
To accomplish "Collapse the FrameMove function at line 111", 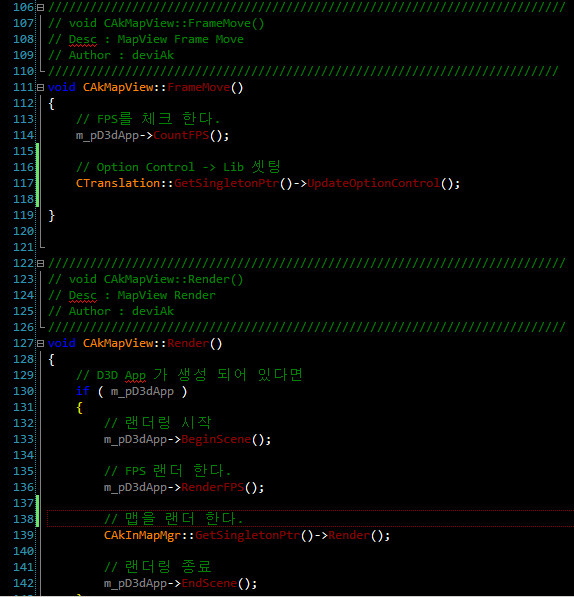I will point(40,87).
